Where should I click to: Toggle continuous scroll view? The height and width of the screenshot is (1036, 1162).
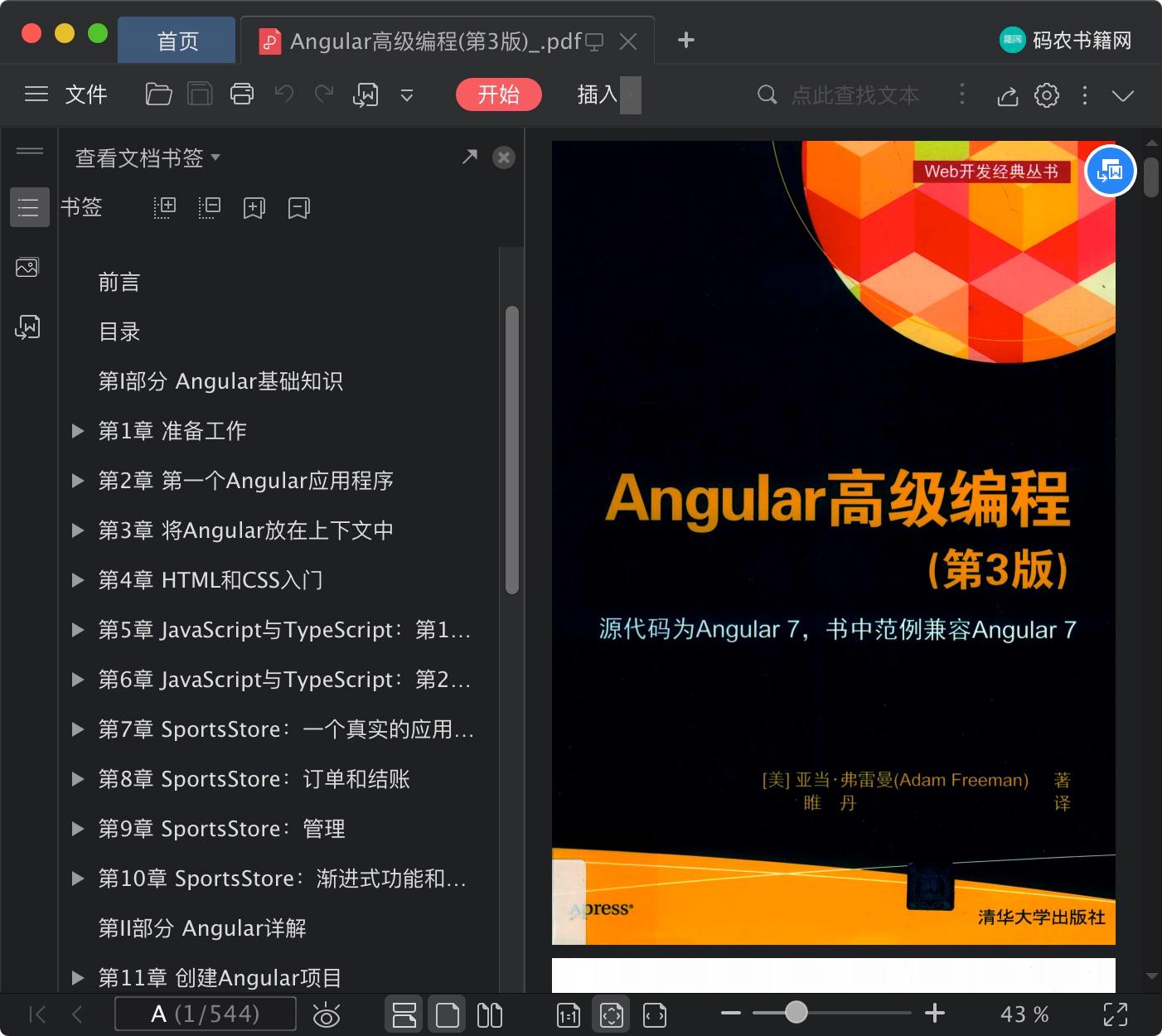[x=404, y=1014]
